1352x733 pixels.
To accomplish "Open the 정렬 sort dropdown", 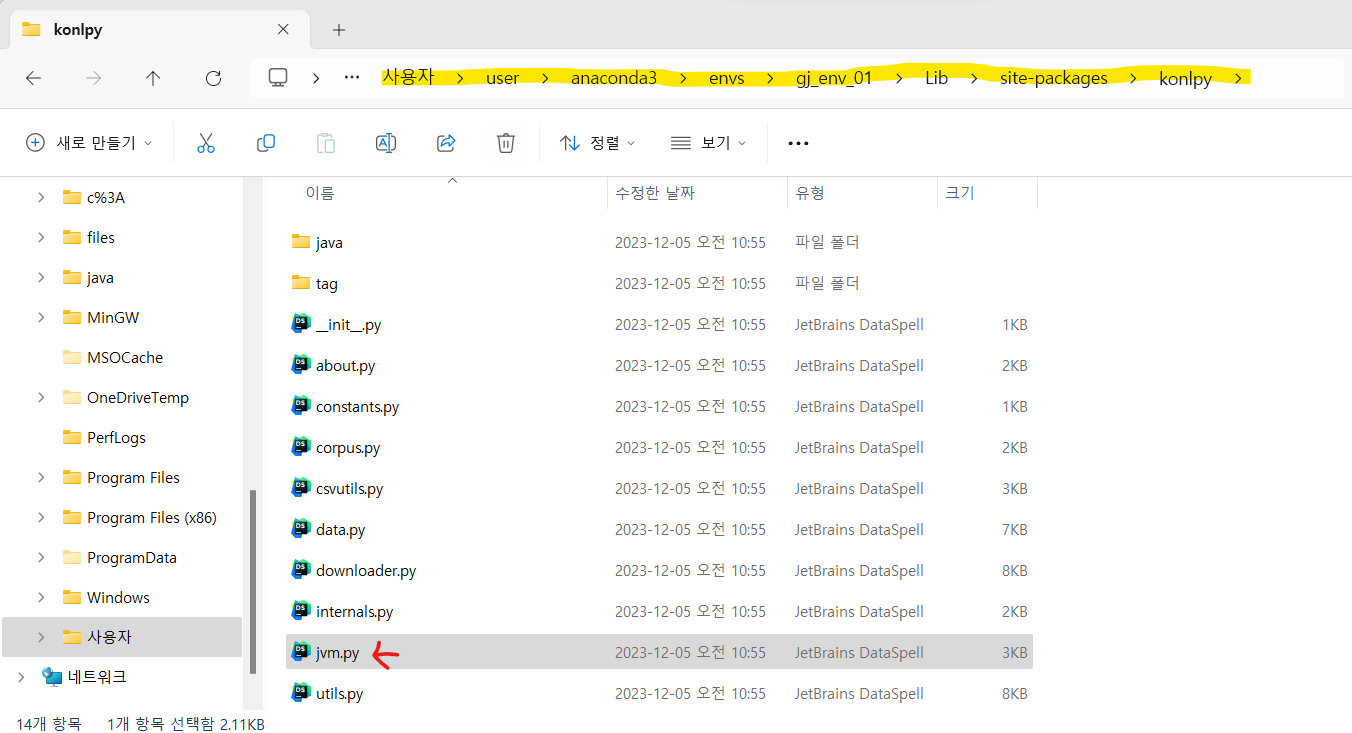I will 598,143.
